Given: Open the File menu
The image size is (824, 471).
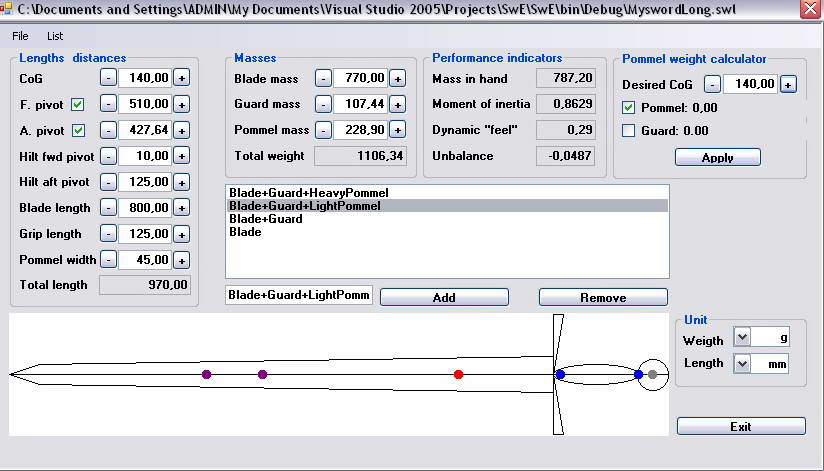Looking at the screenshot, I should click(20, 36).
